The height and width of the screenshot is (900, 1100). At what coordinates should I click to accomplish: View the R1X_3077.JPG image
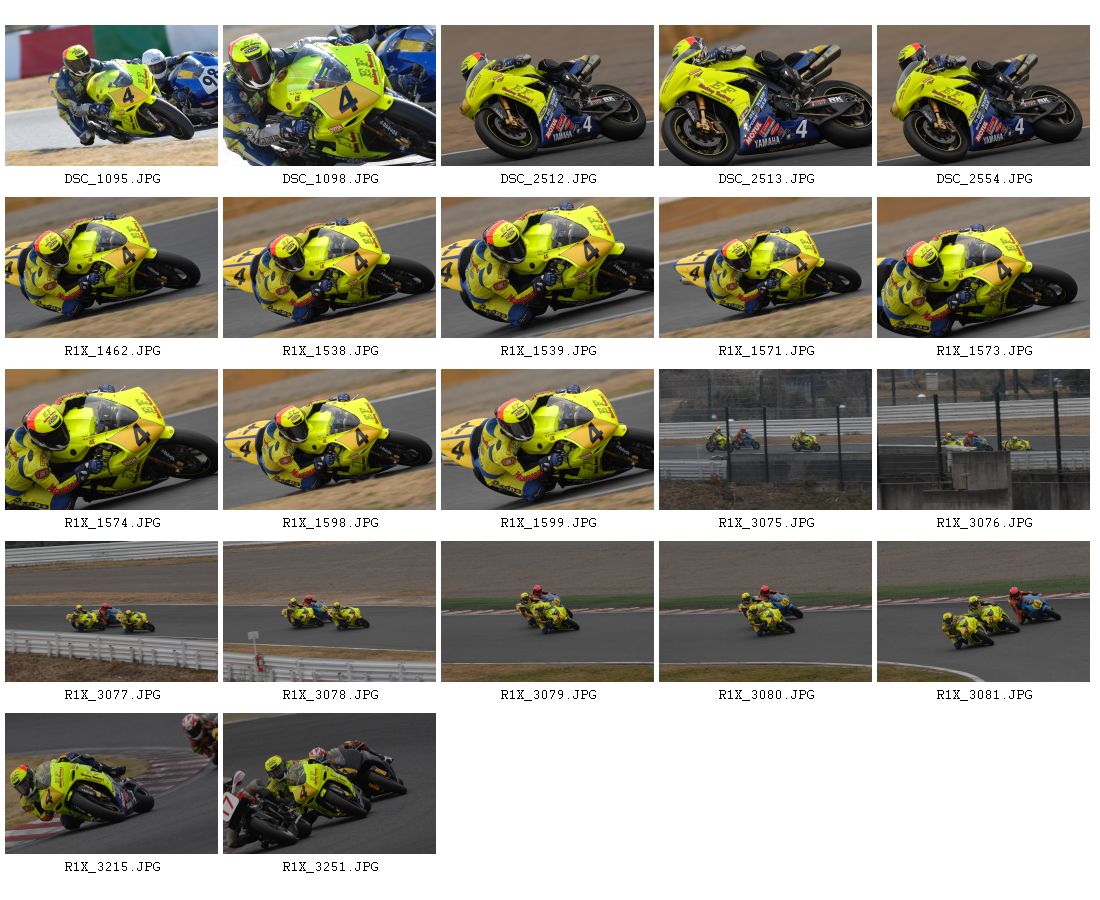click(112, 611)
